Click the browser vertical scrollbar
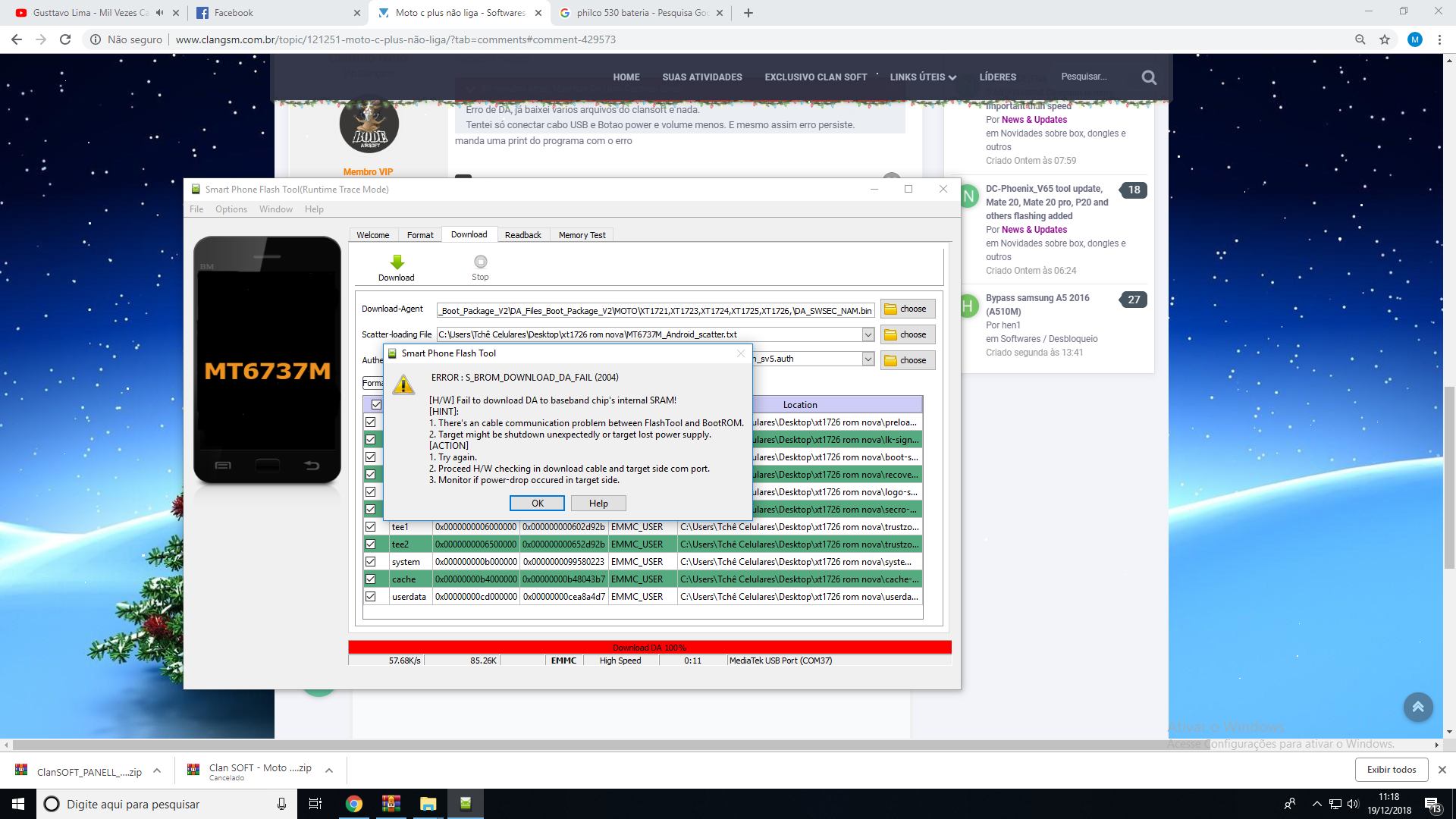1456x819 pixels. coord(1449,478)
